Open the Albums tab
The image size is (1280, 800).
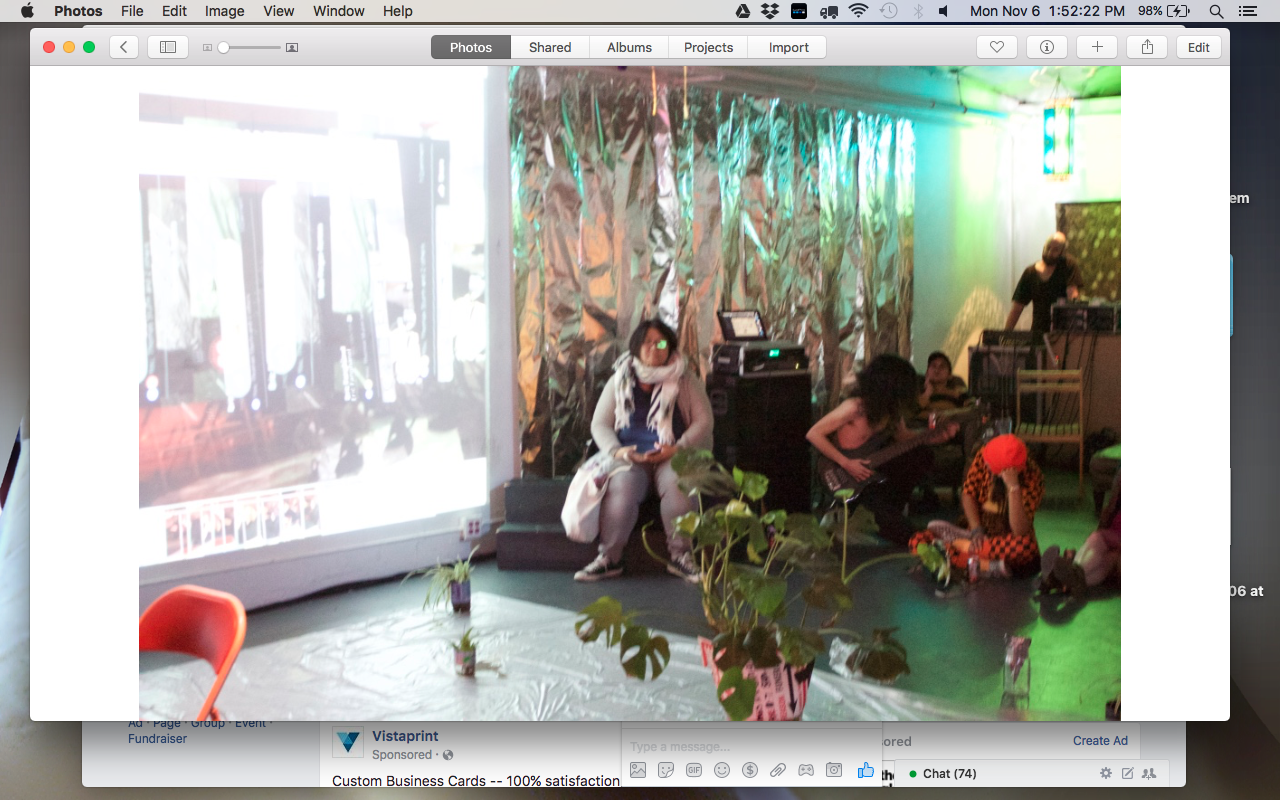pos(629,47)
